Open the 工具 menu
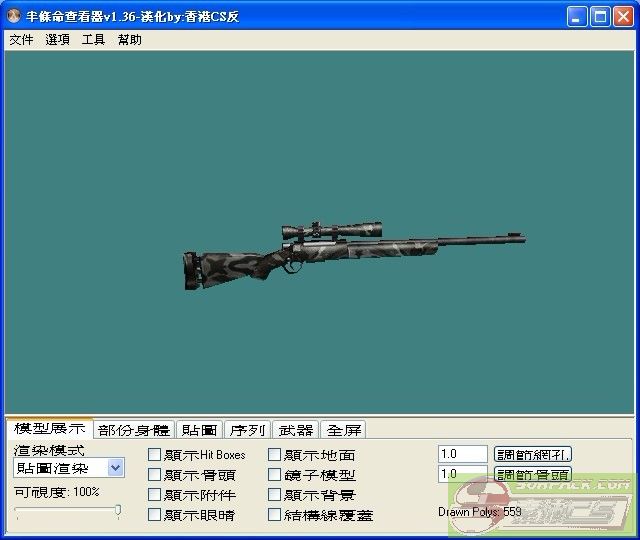Screen dimensions: 640x540 tap(93, 40)
